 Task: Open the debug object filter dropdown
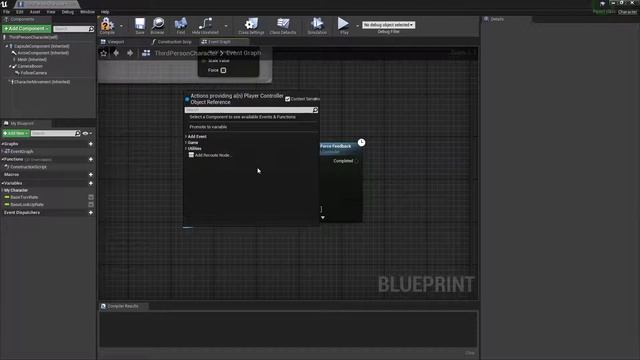388,25
